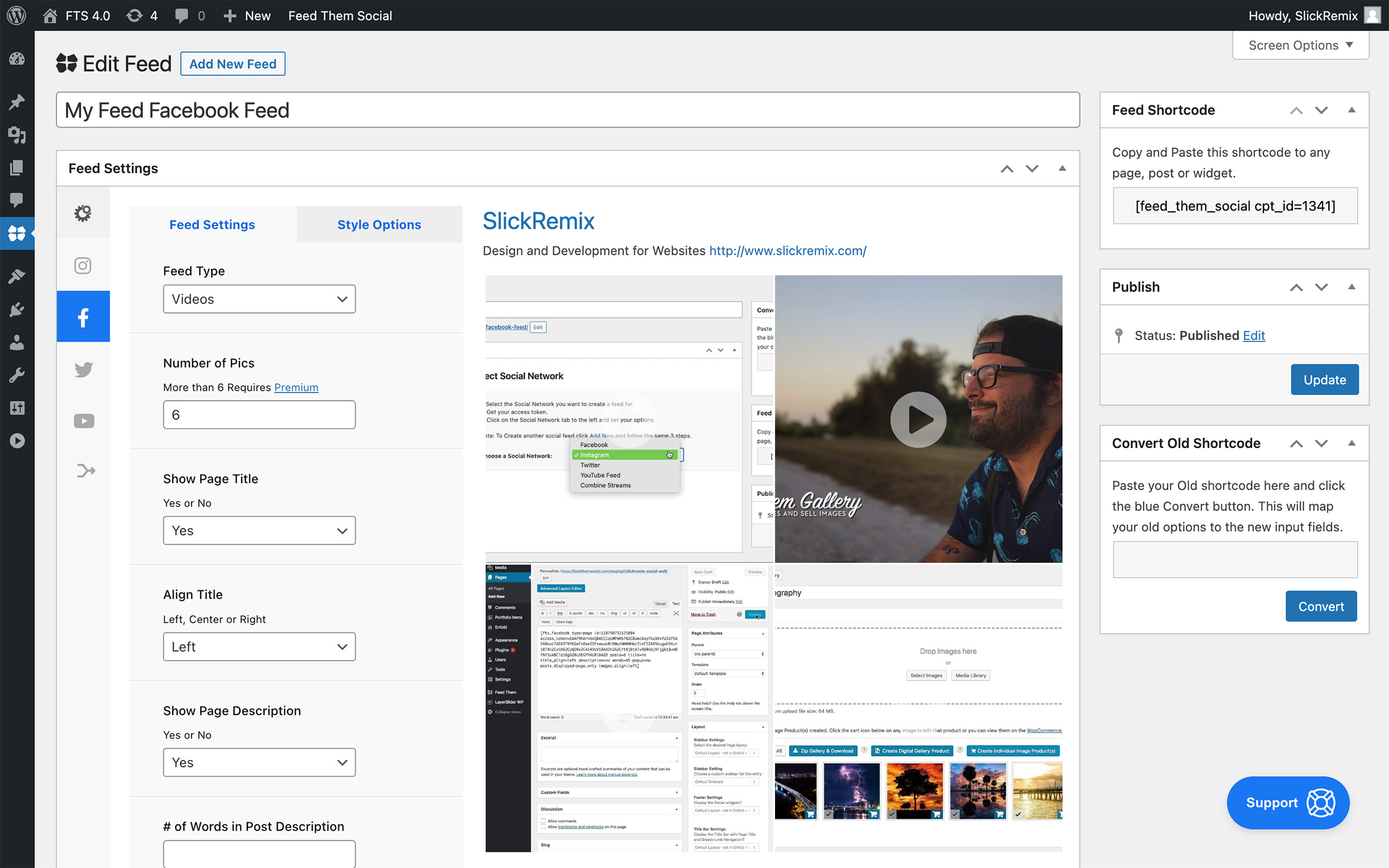Open the slickremix.com website link
This screenshot has width=1389, height=868.
[x=788, y=251]
